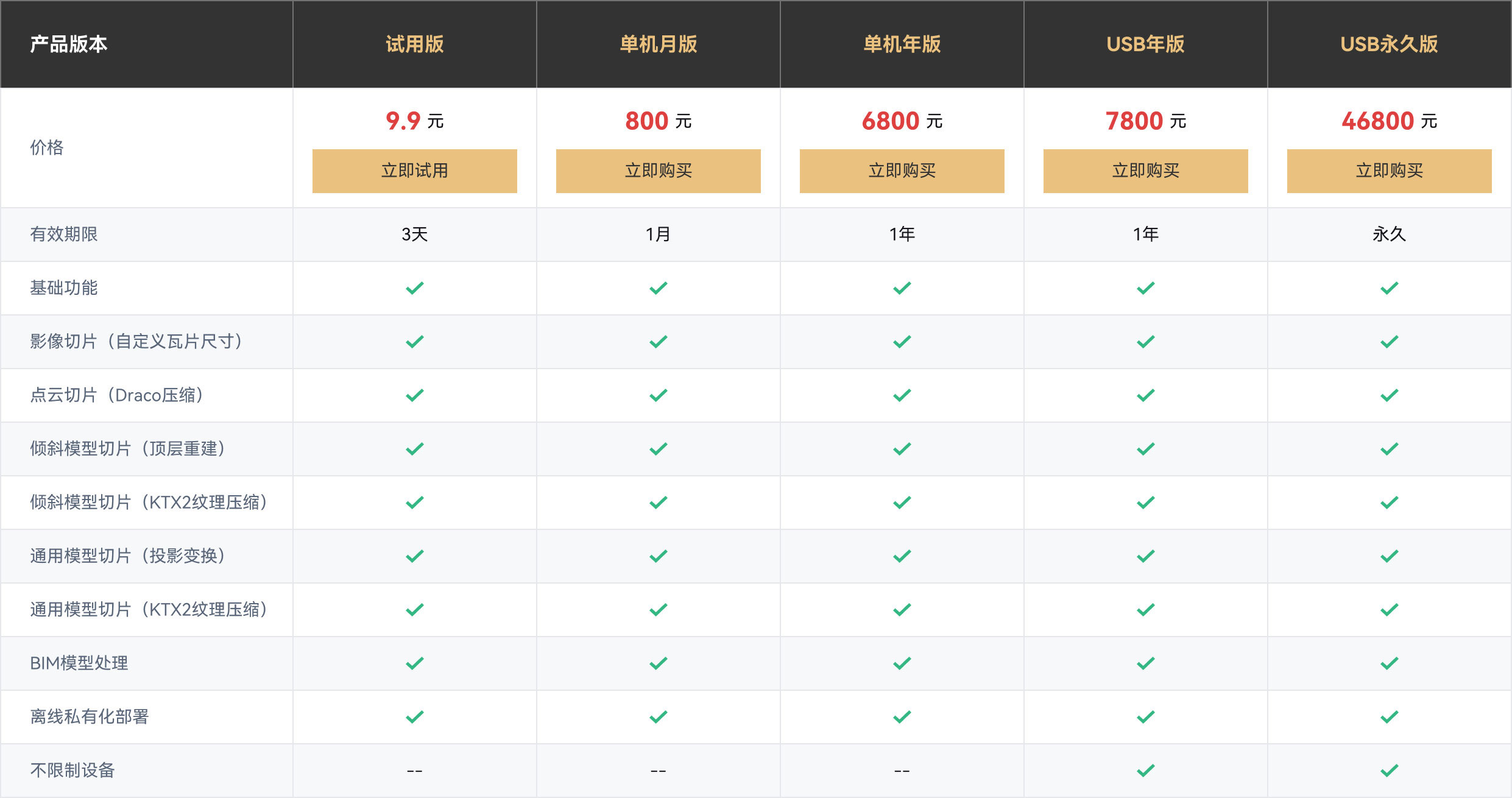Viewport: 1512px width, 798px height.
Task: Click 立即购买 button for 单机月版
Action: coord(658,171)
